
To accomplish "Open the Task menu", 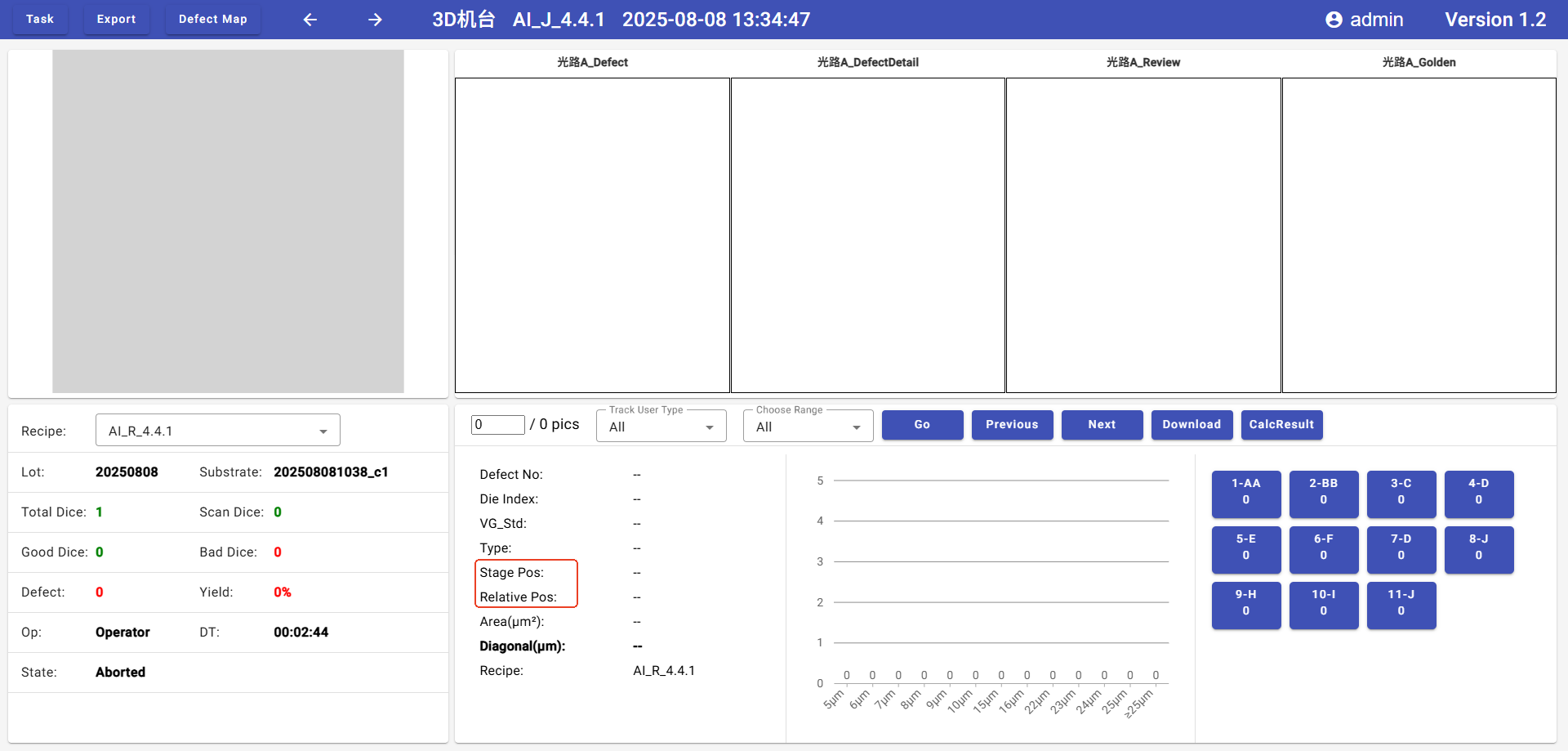I will (40, 20).
